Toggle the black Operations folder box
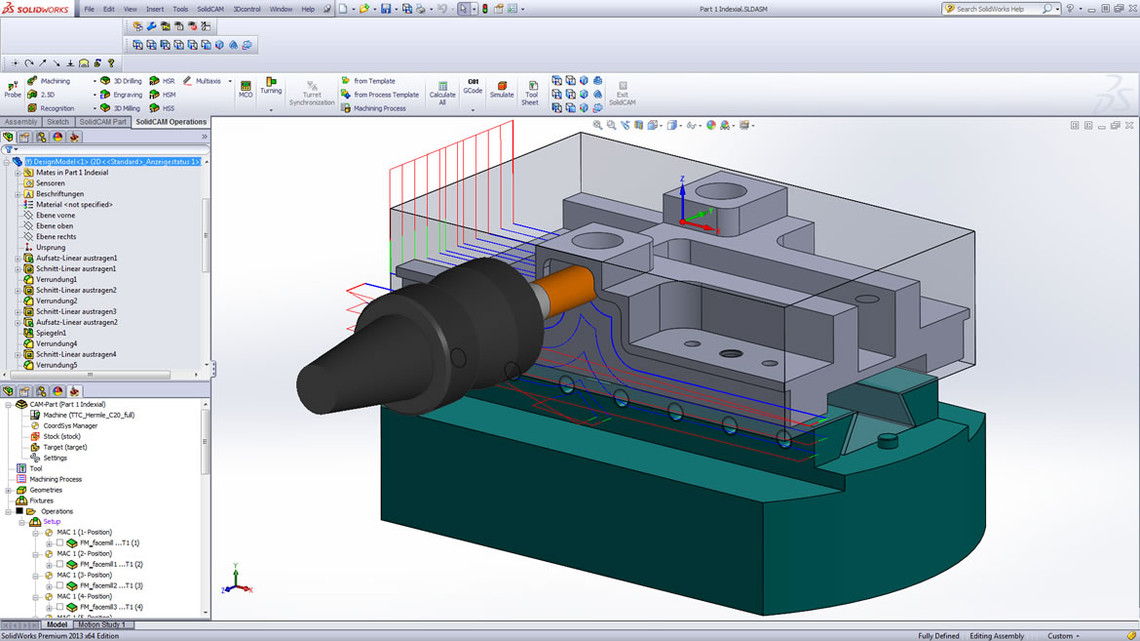The width and height of the screenshot is (1140, 641). (20, 511)
